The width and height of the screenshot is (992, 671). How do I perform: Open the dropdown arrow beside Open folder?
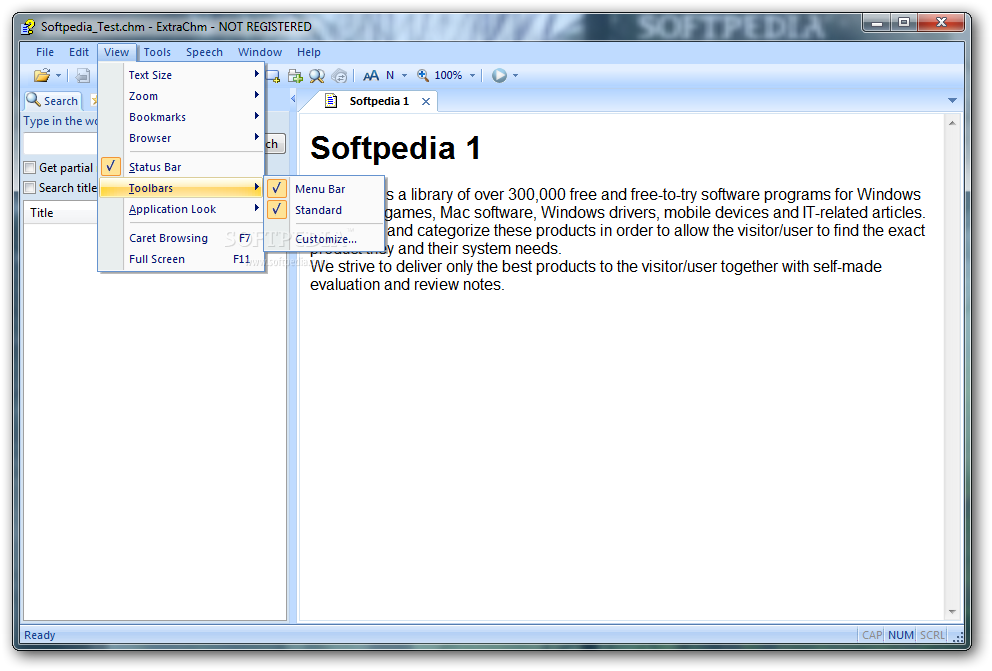point(58,76)
